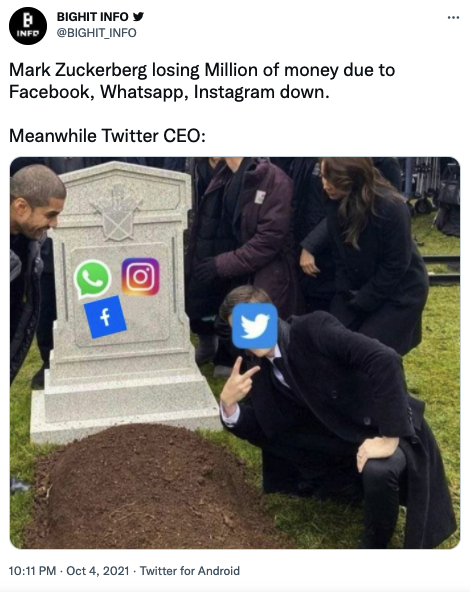This screenshot has width=470, height=592.
Task: Click the Facebook logo on the tombstone
Action: tap(105, 317)
